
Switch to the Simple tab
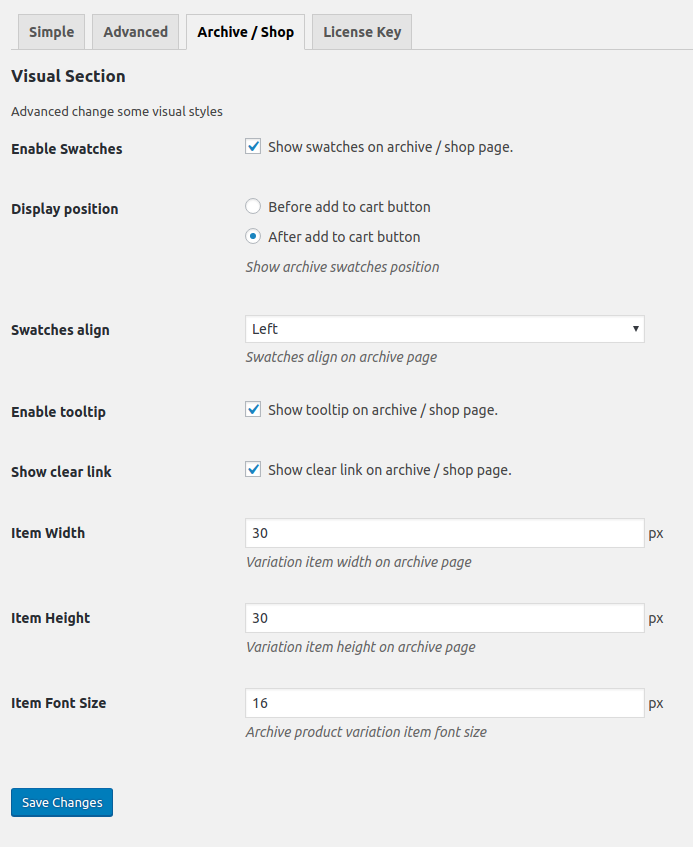[51, 32]
